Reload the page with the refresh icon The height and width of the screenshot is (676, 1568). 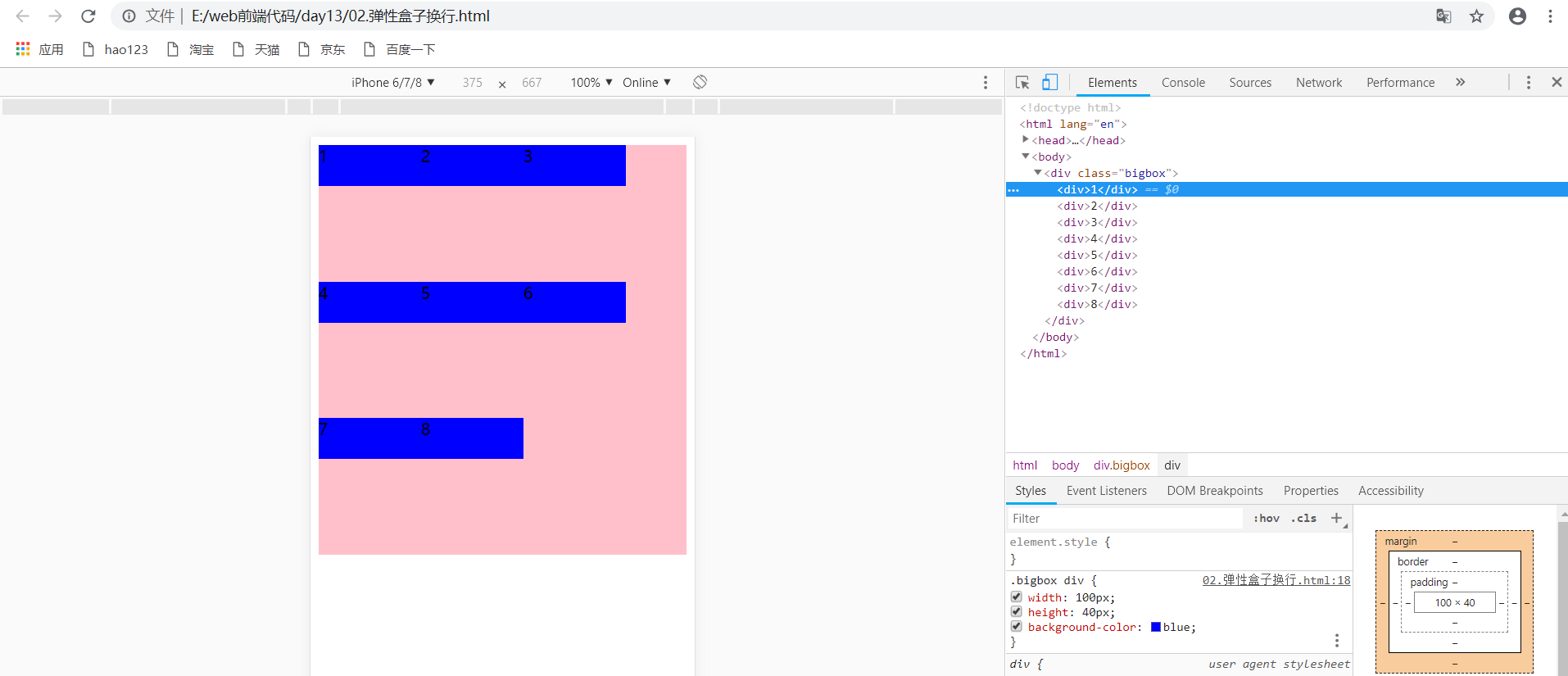point(88,16)
